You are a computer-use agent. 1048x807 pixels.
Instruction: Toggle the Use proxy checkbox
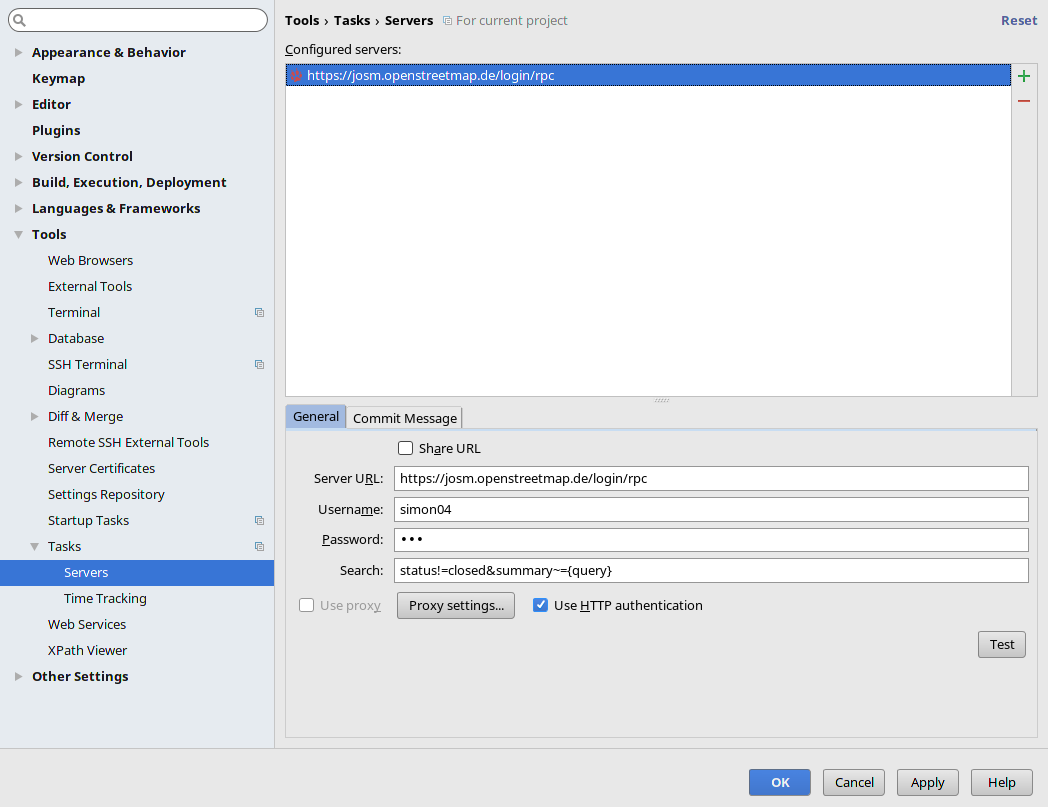[x=307, y=605]
